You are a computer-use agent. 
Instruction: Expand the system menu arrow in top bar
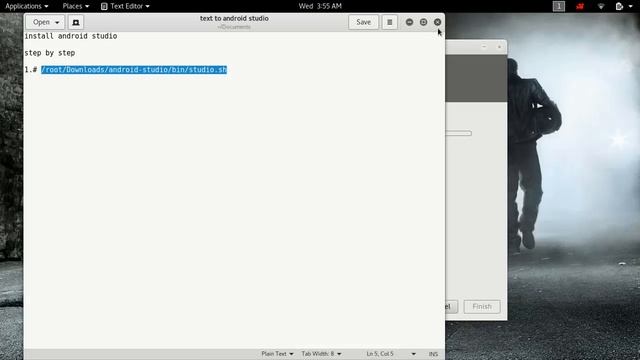pos(631,6)
